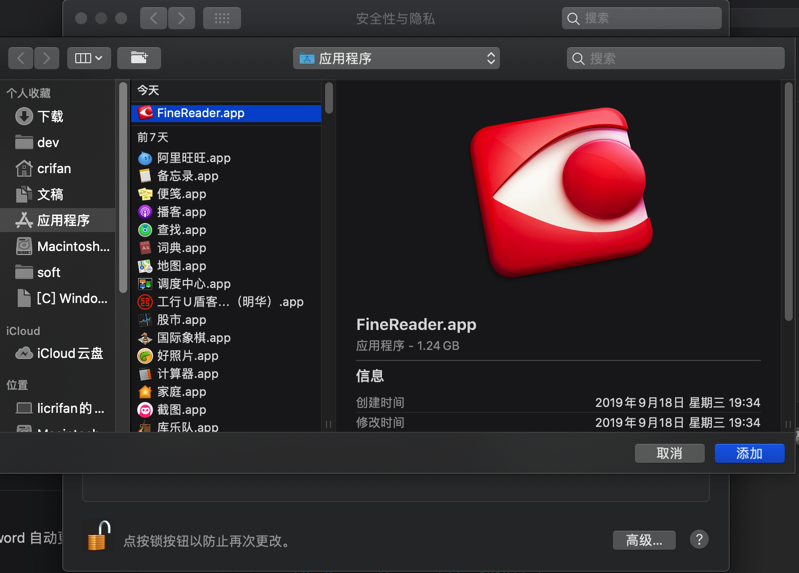This screenshot has height=573, width=799.
Task: Open crifan home folder in sidebar
Action: (58, 168)
